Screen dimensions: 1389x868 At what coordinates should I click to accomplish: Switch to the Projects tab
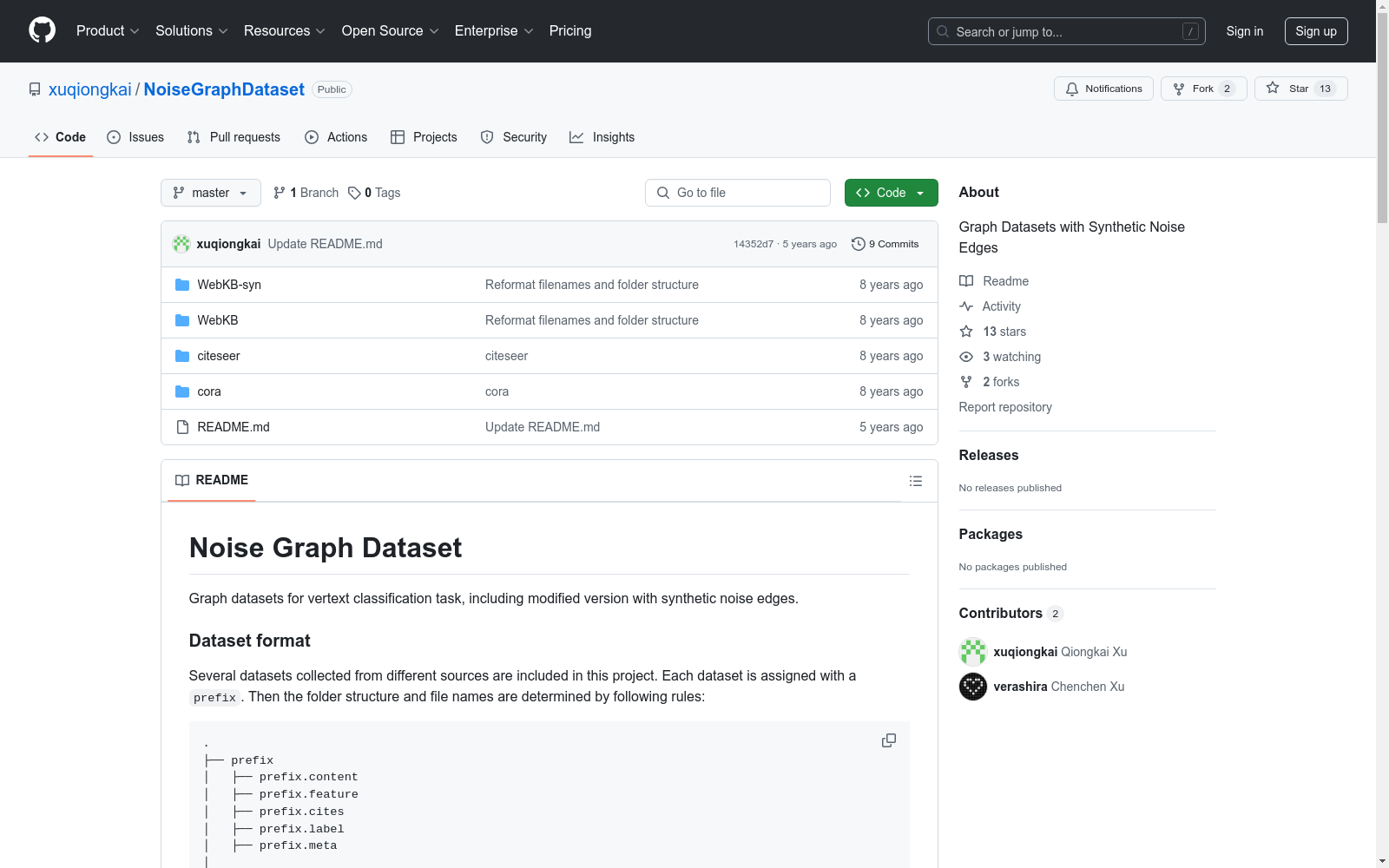point(424,137)
